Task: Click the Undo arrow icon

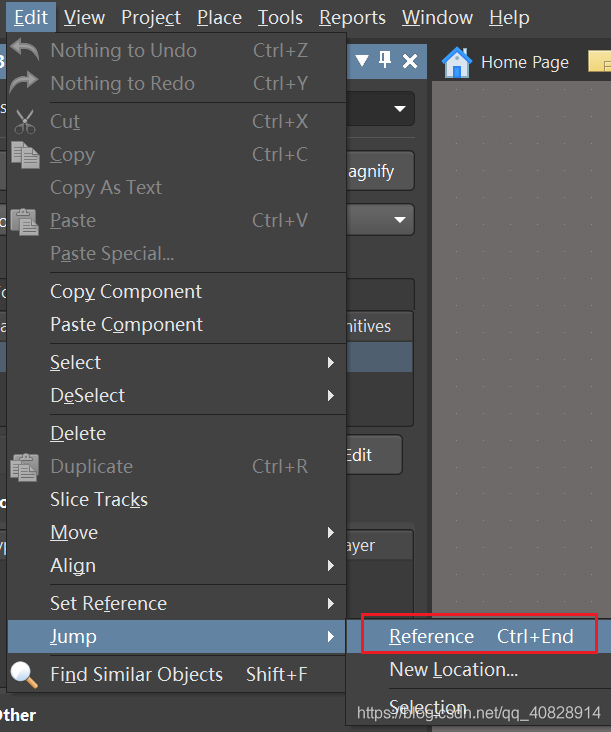Action: (25, 50)
